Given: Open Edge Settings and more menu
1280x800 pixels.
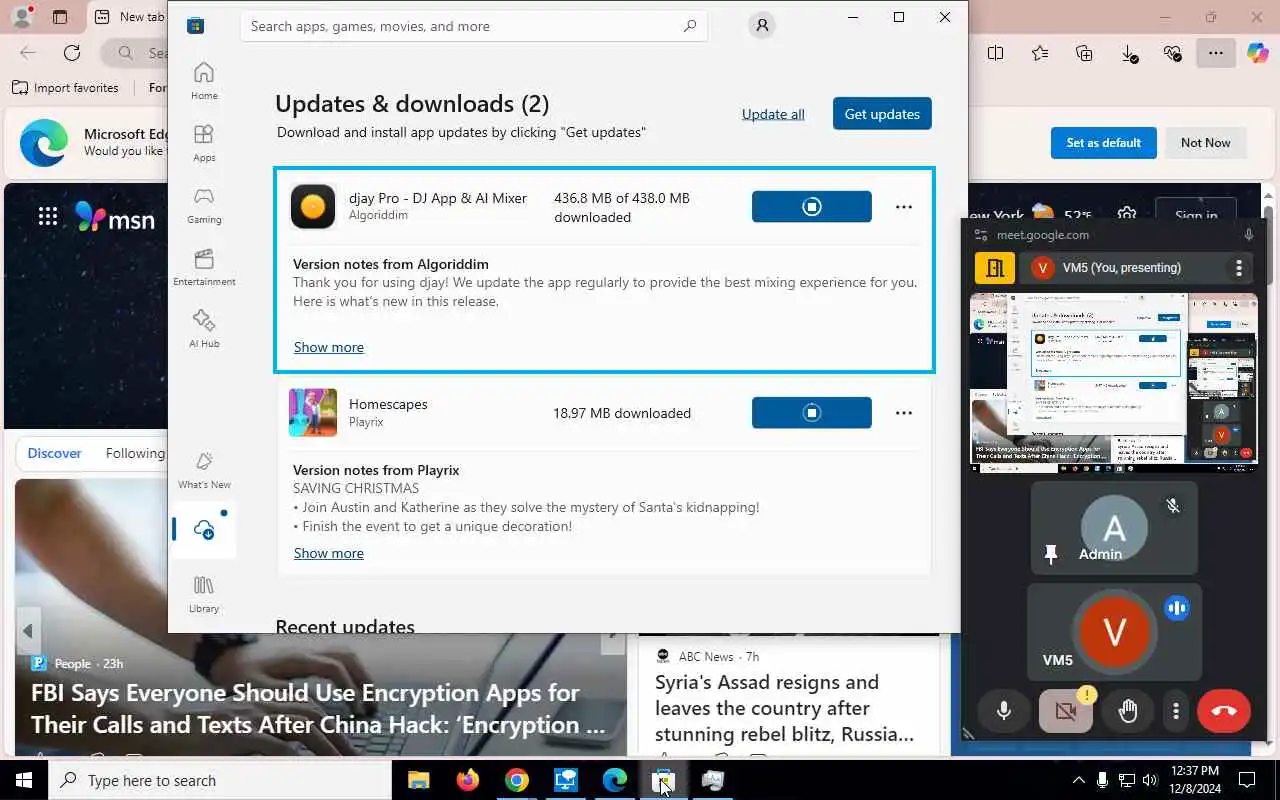Looking at the screenshot, I should click(1216, 53).
